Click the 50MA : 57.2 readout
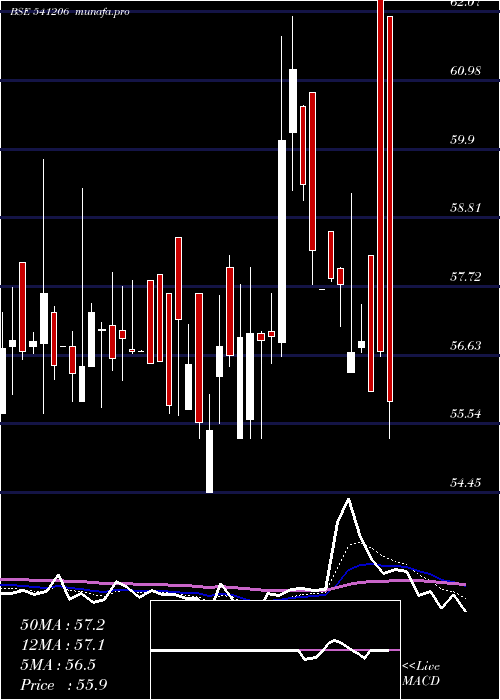Viewport: 500px width, 700px height. click(62, 625)
